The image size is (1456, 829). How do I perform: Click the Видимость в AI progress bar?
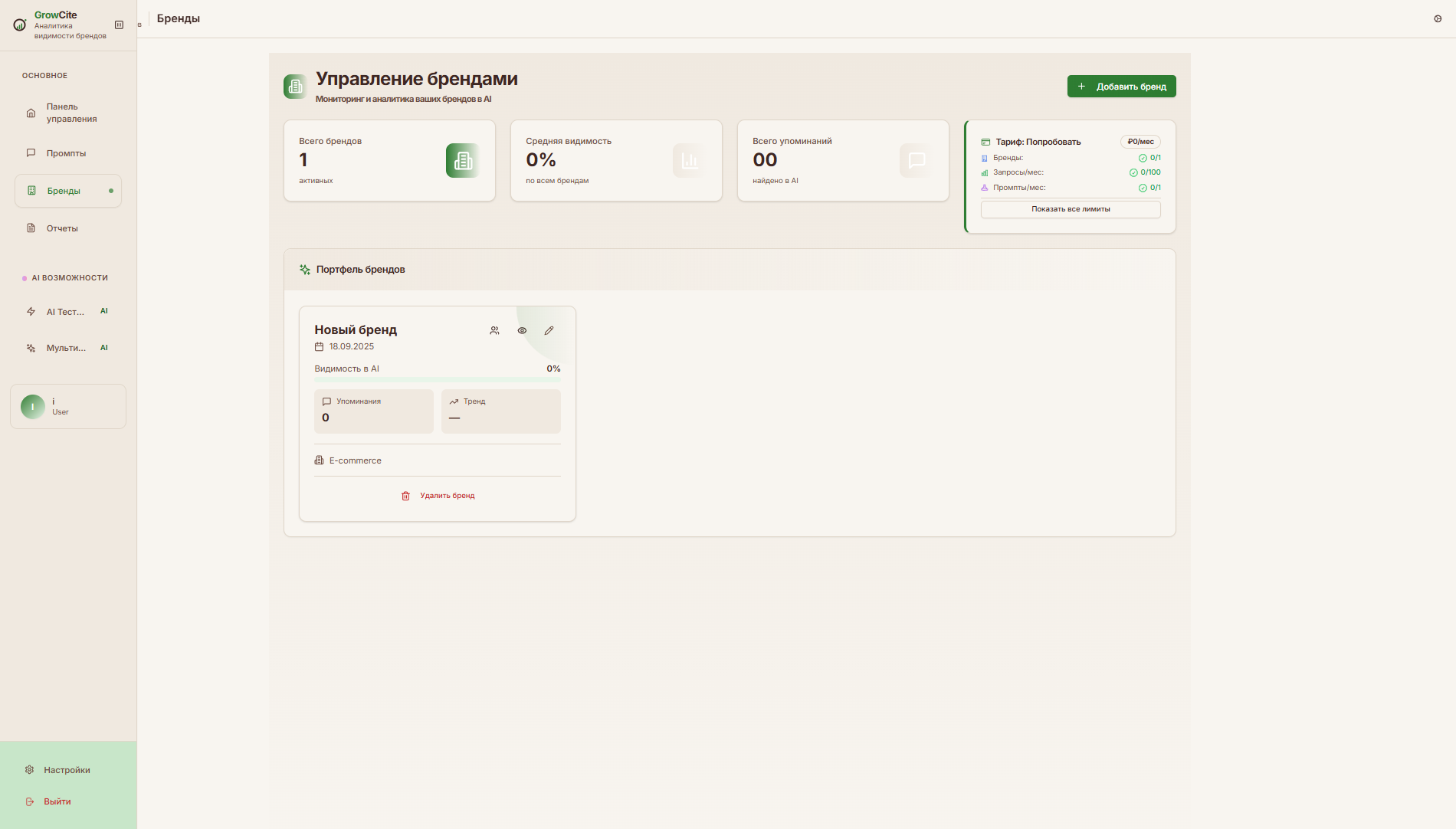(437, 379)
